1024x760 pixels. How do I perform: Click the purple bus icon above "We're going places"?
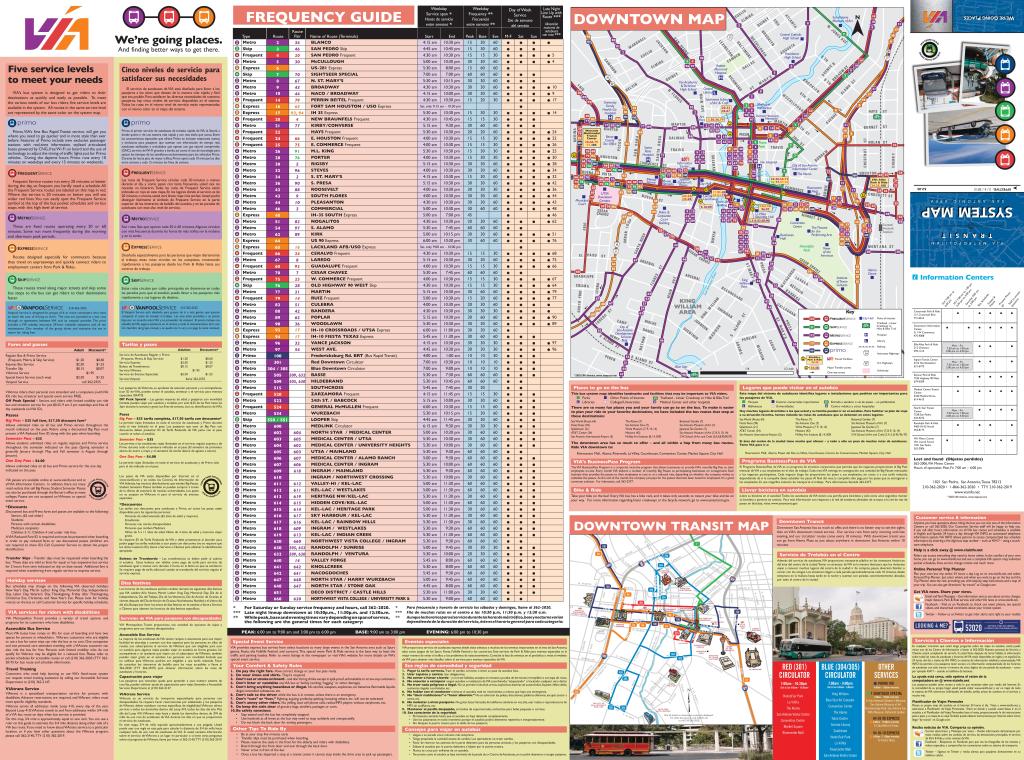[133, 16]
